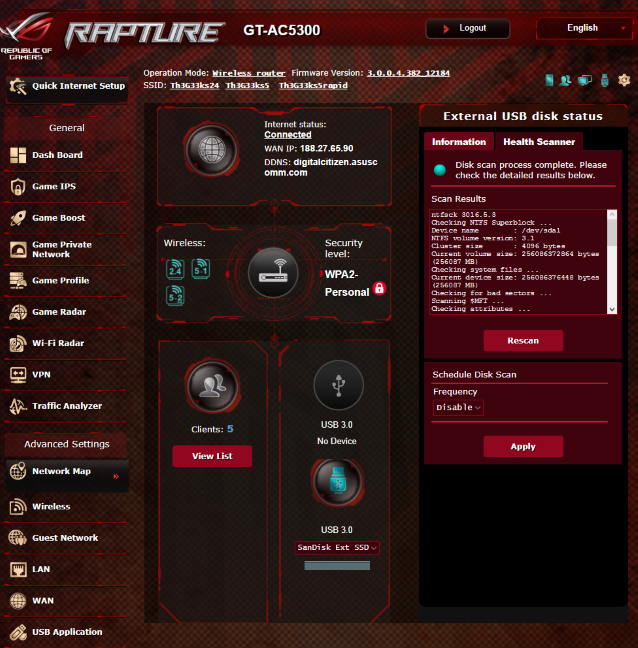The image size is (638, 648).
Task: Select the SanDisk USB 3.0 drive icon
Action: tap(338, 482)
